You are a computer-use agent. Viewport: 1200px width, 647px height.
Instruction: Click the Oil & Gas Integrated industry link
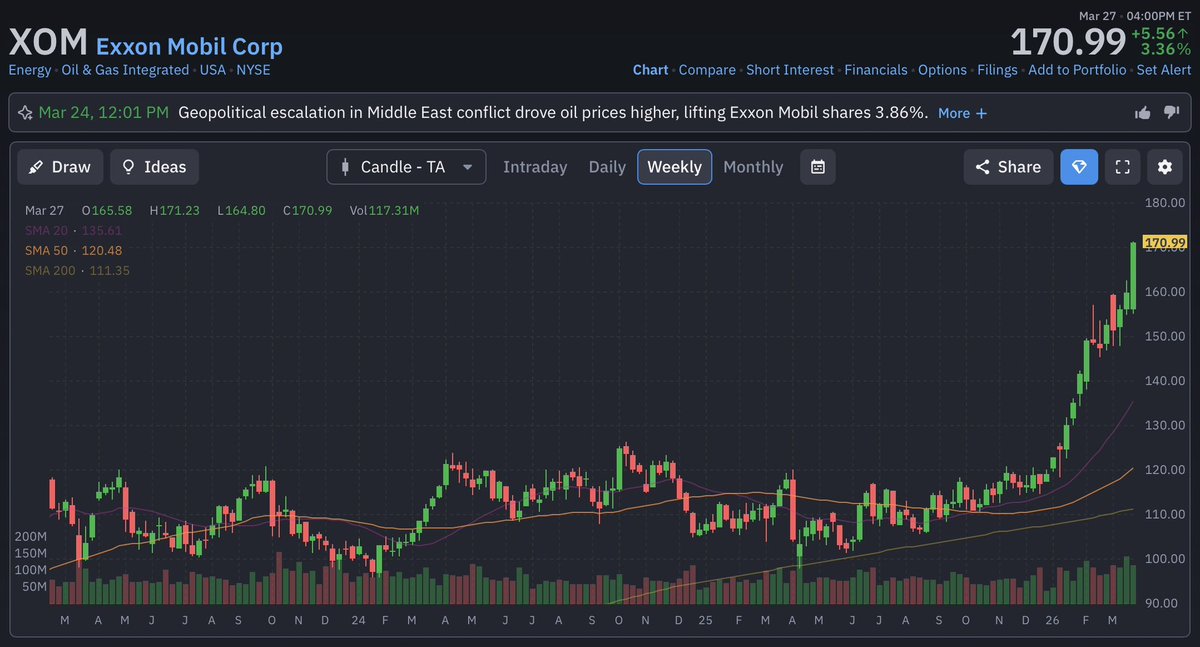pyautogui.click(x=125, y=70)
